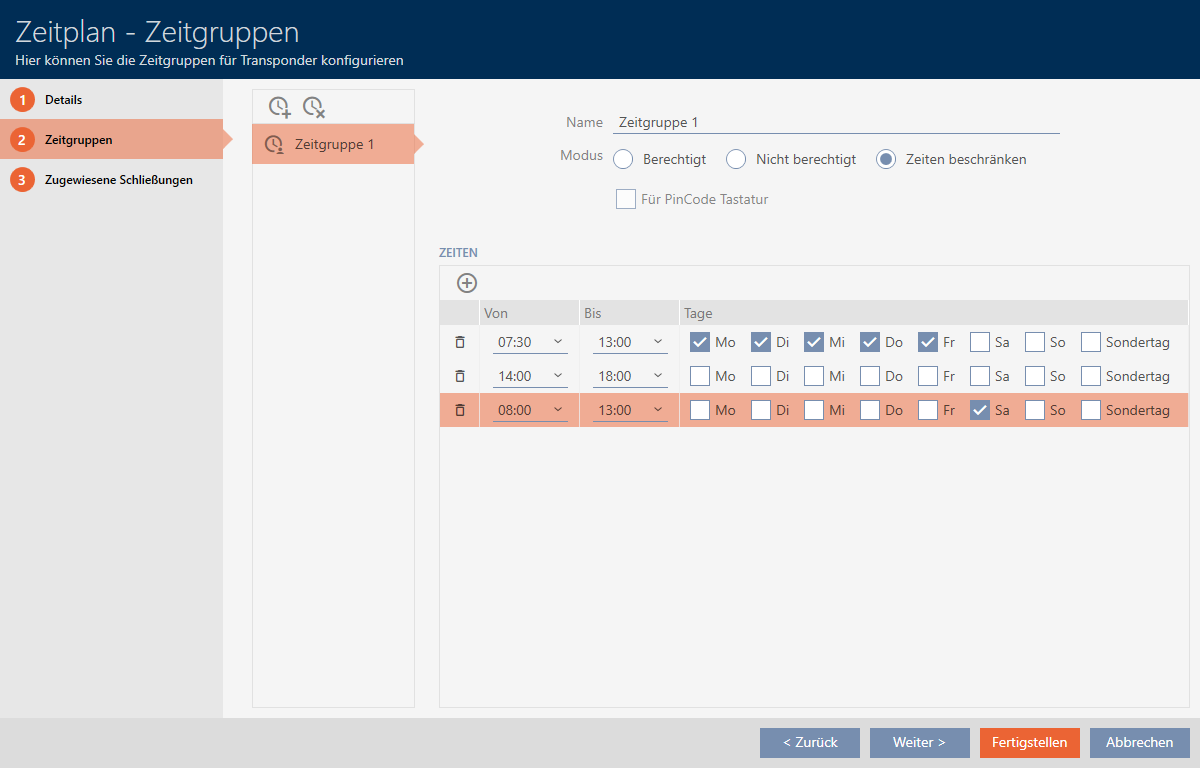
Task: Click step 3 circle Zugewiesene Schließungen
Action: 22,180
